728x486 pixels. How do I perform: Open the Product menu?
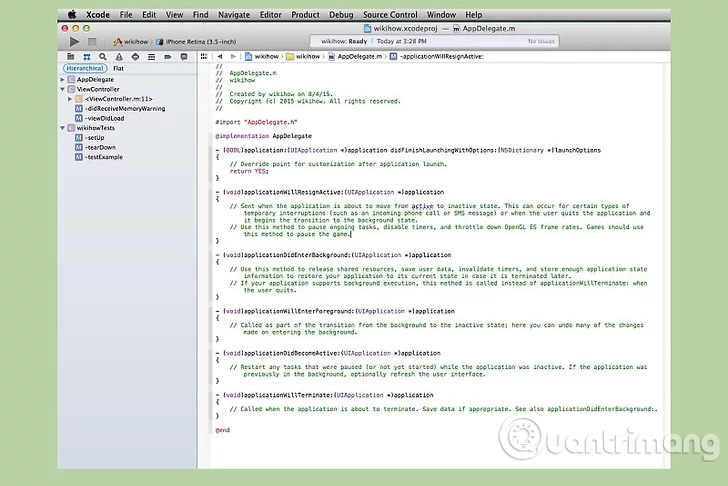305,15
